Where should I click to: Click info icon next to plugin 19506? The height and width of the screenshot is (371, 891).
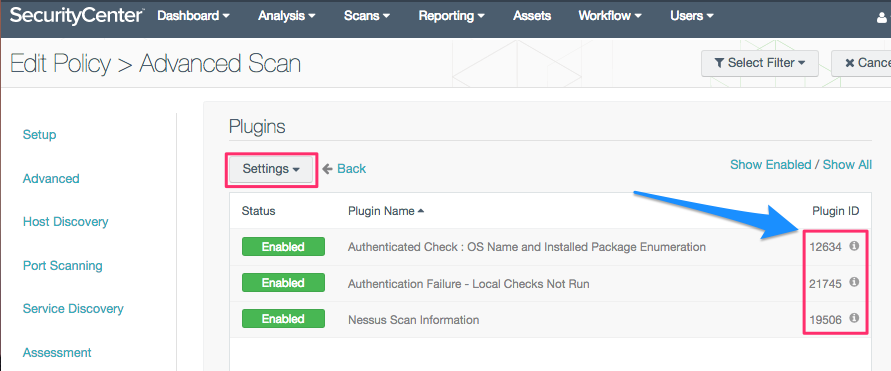coord(853,318)
